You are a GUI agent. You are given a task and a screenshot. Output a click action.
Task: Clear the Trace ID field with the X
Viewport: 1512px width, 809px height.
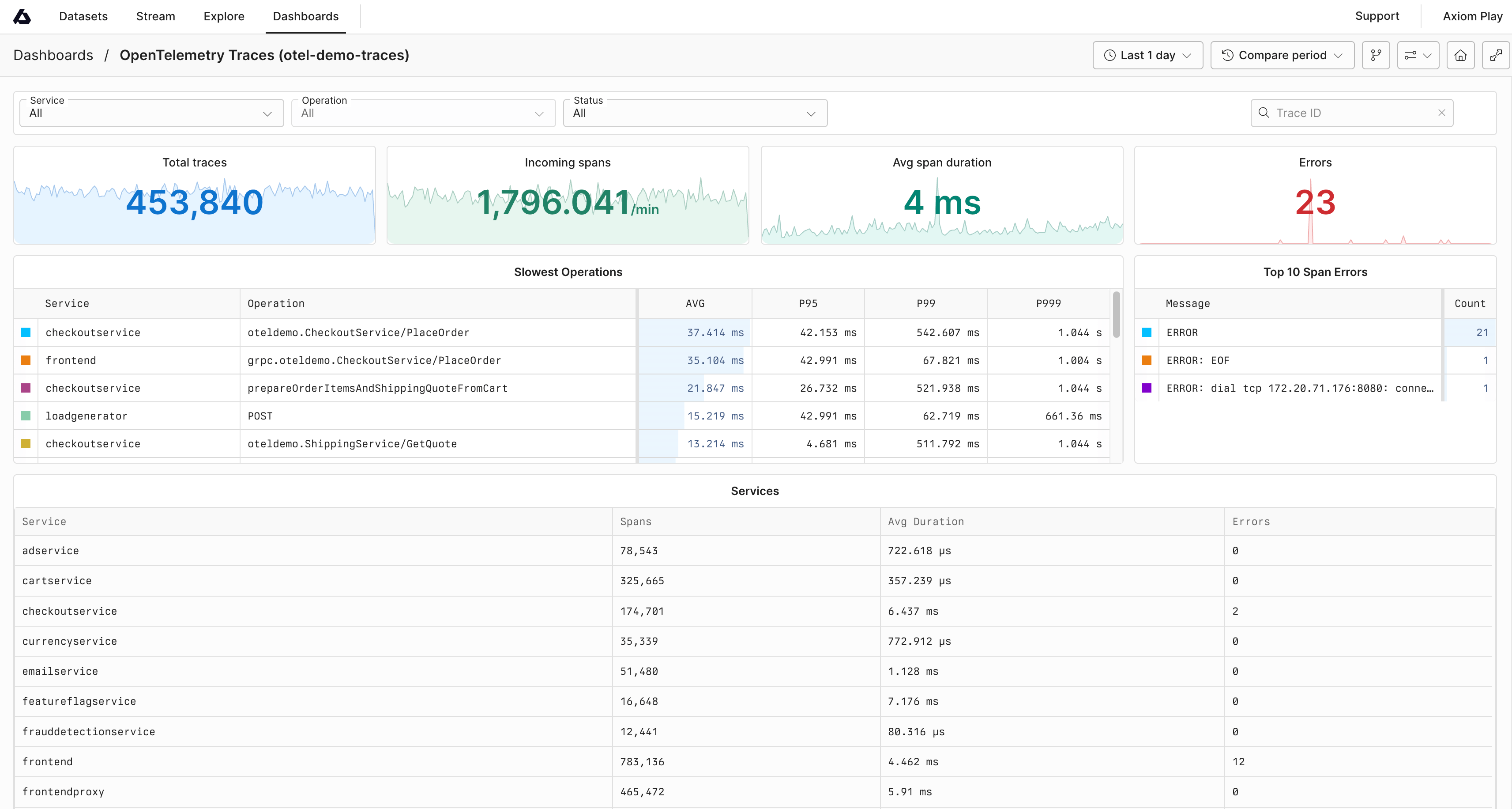tap(1441, 113)
